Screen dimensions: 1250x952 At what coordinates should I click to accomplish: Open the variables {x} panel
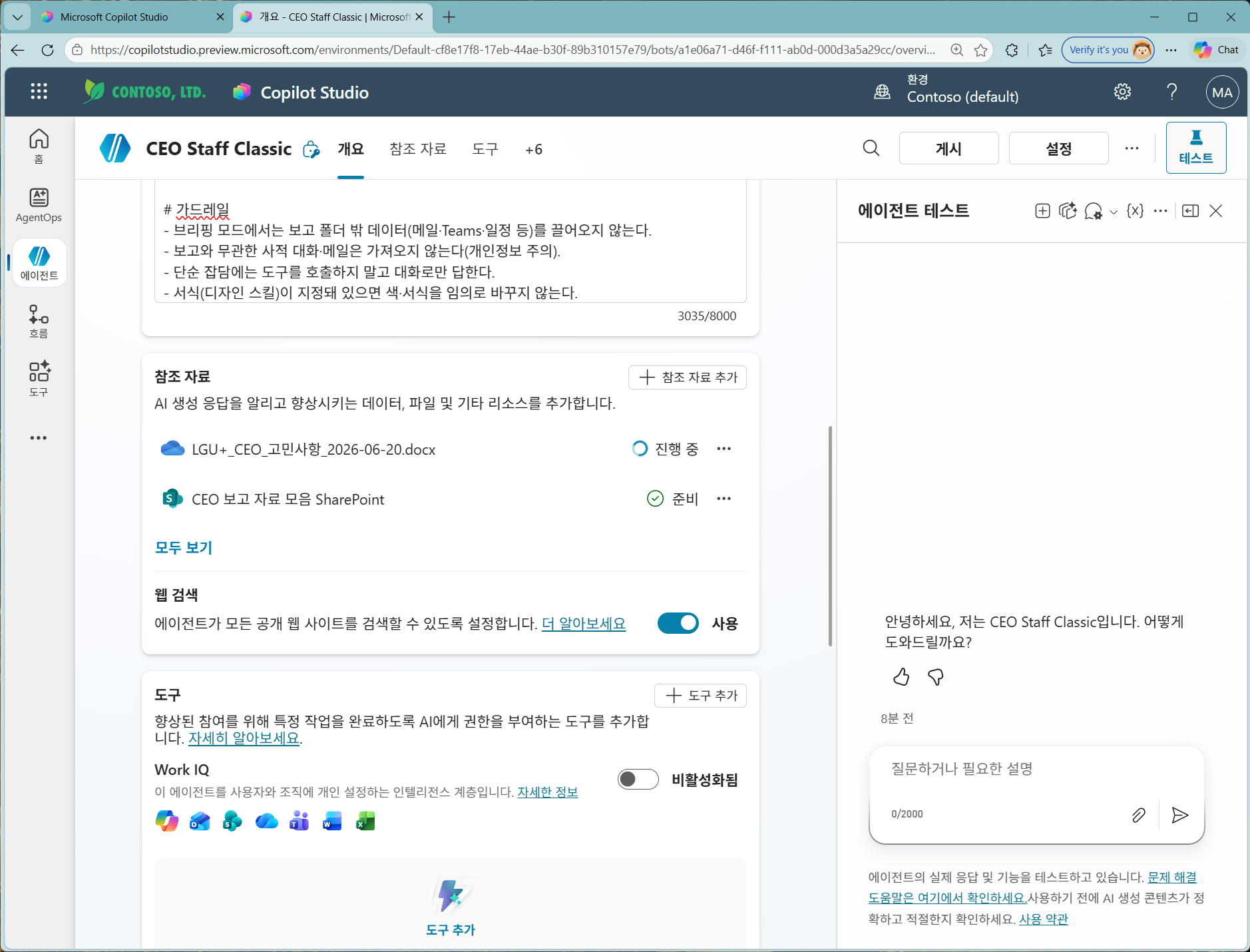point(1135,211)
